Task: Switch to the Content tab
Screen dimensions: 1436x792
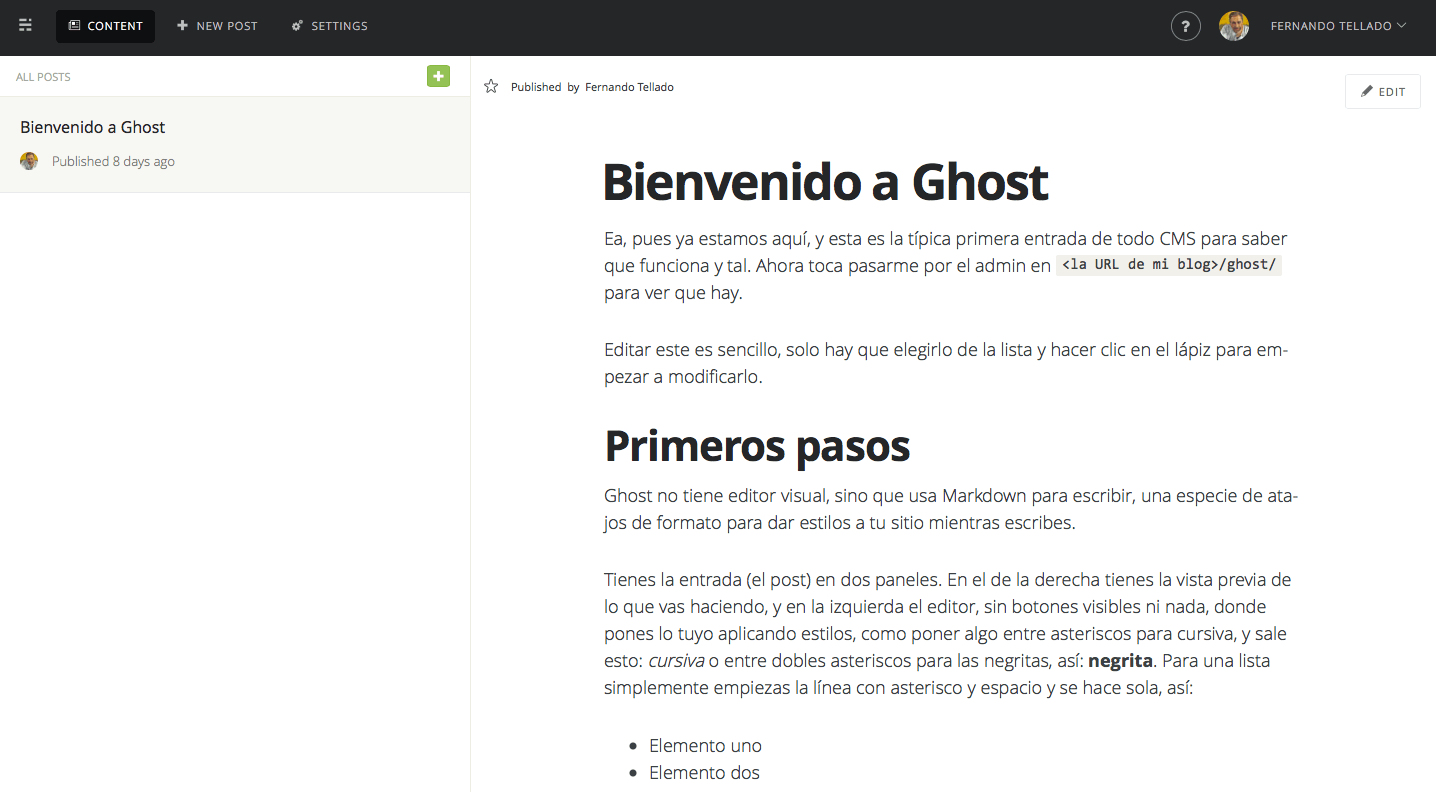Action: click(x=105, y=26)
